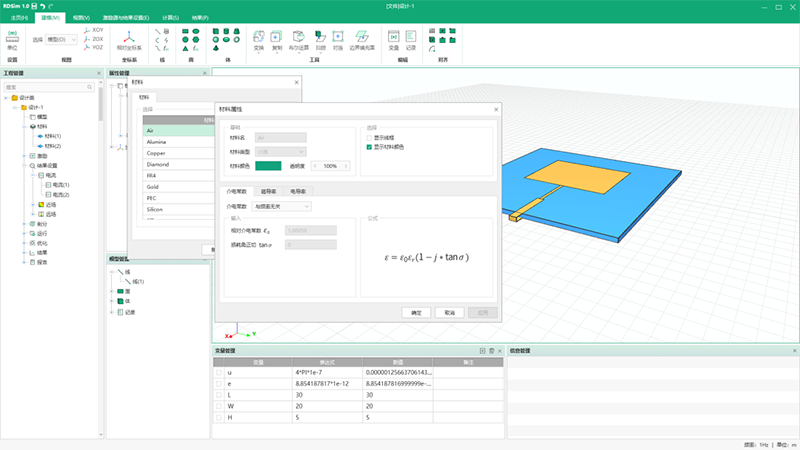
Task: Collapse the 材料 node in project tree
Action: (x=23, y=127)
